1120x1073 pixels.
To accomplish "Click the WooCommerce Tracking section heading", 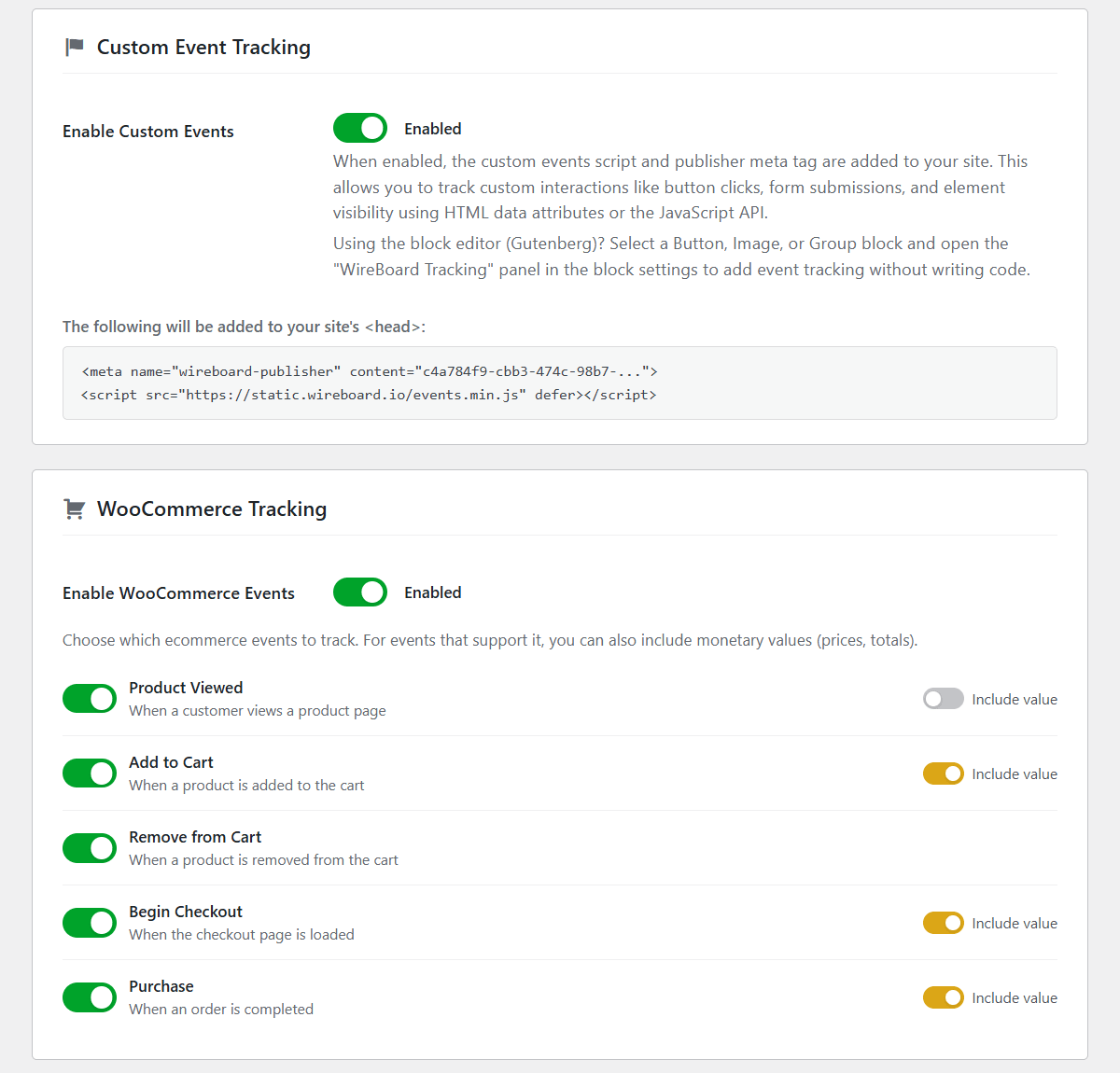I will click(x=212, y=509).
